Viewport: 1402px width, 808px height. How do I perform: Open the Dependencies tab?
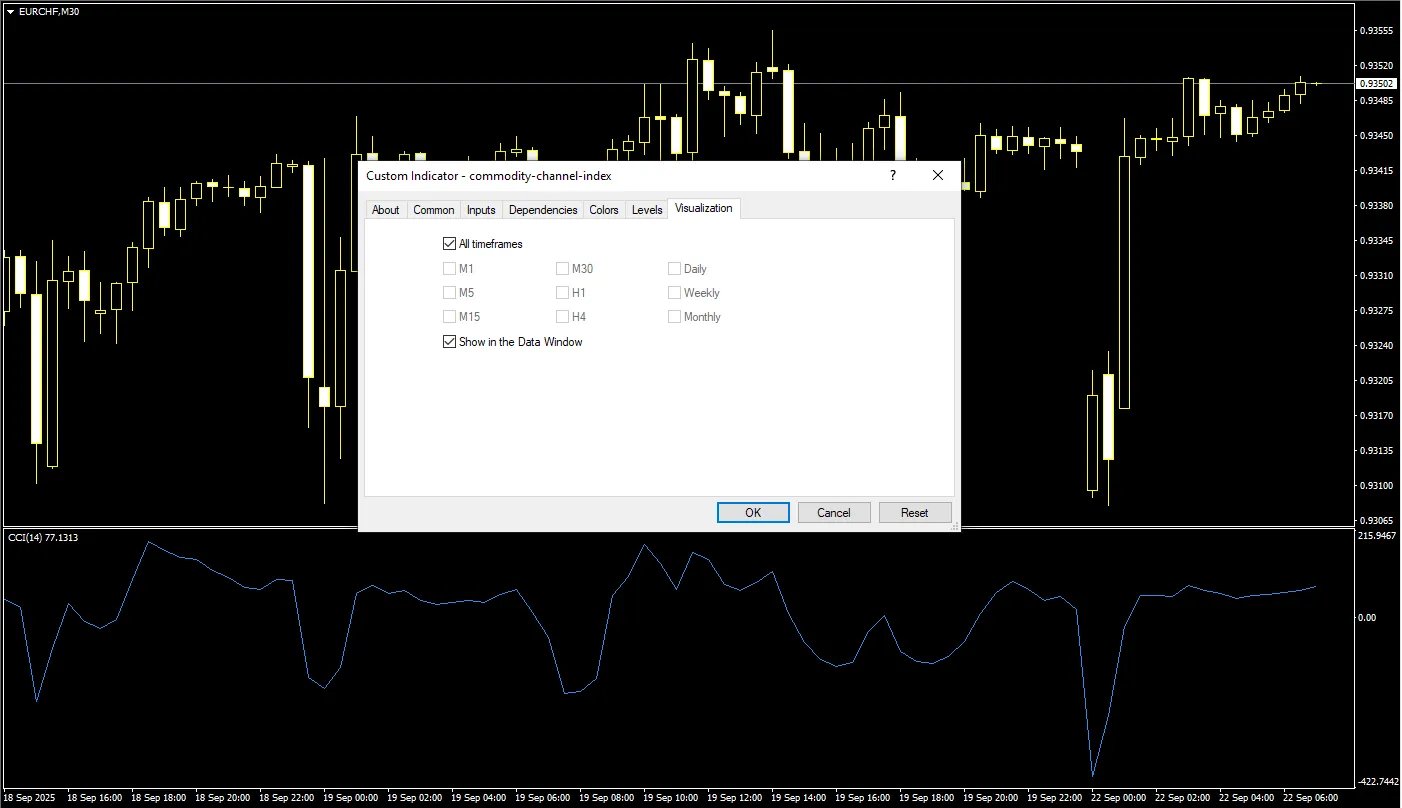(543, 210)
